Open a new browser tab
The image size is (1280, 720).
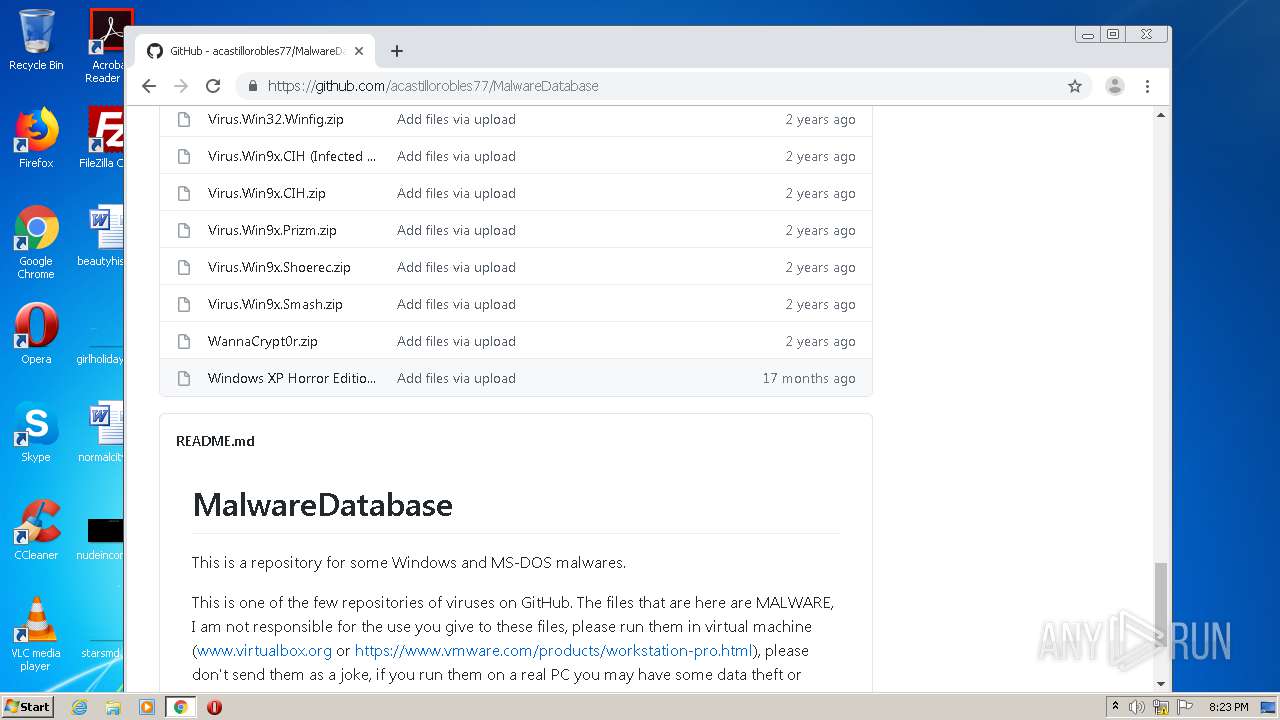click(397, 51)
